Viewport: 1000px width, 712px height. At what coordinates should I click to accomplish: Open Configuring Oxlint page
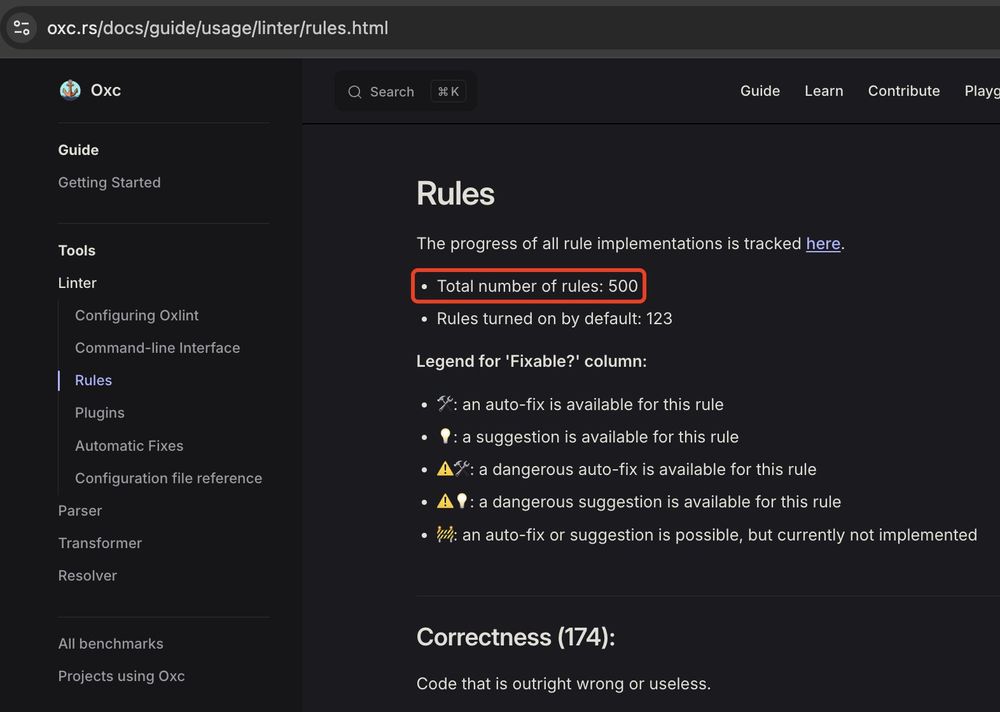click(x=136, y=315)
